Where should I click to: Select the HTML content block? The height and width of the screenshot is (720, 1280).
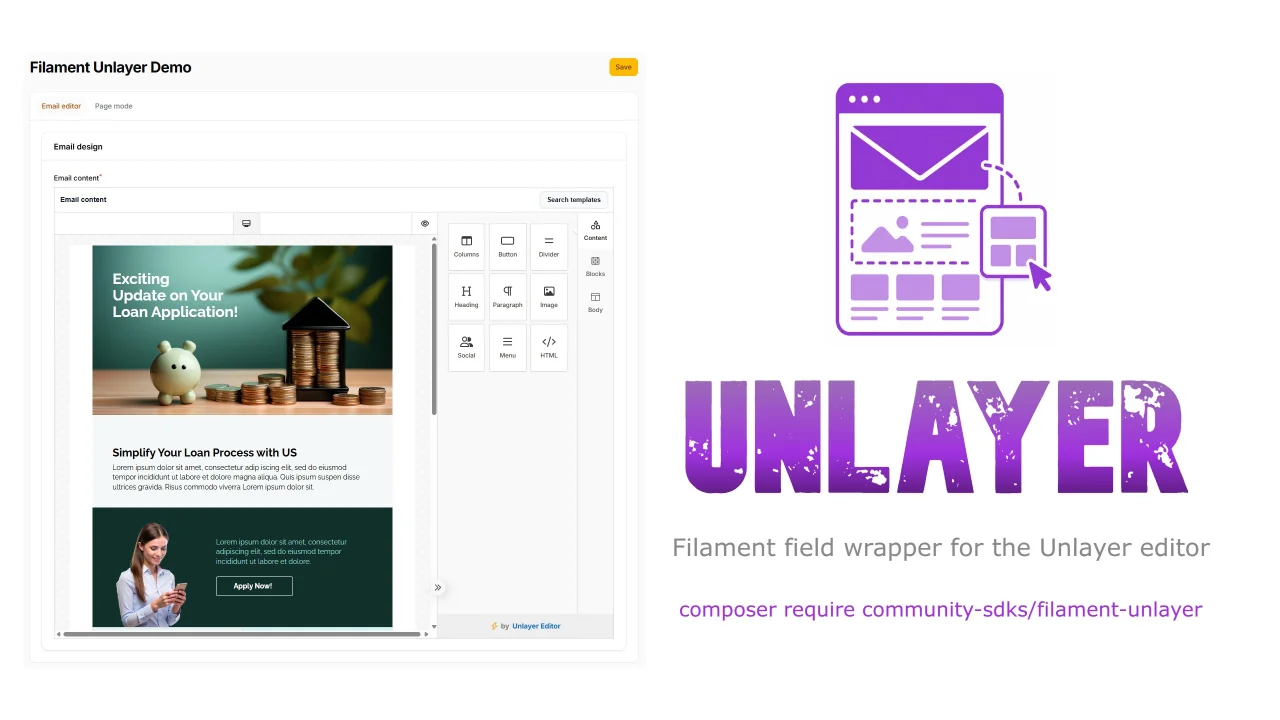(x=549, y=347)
